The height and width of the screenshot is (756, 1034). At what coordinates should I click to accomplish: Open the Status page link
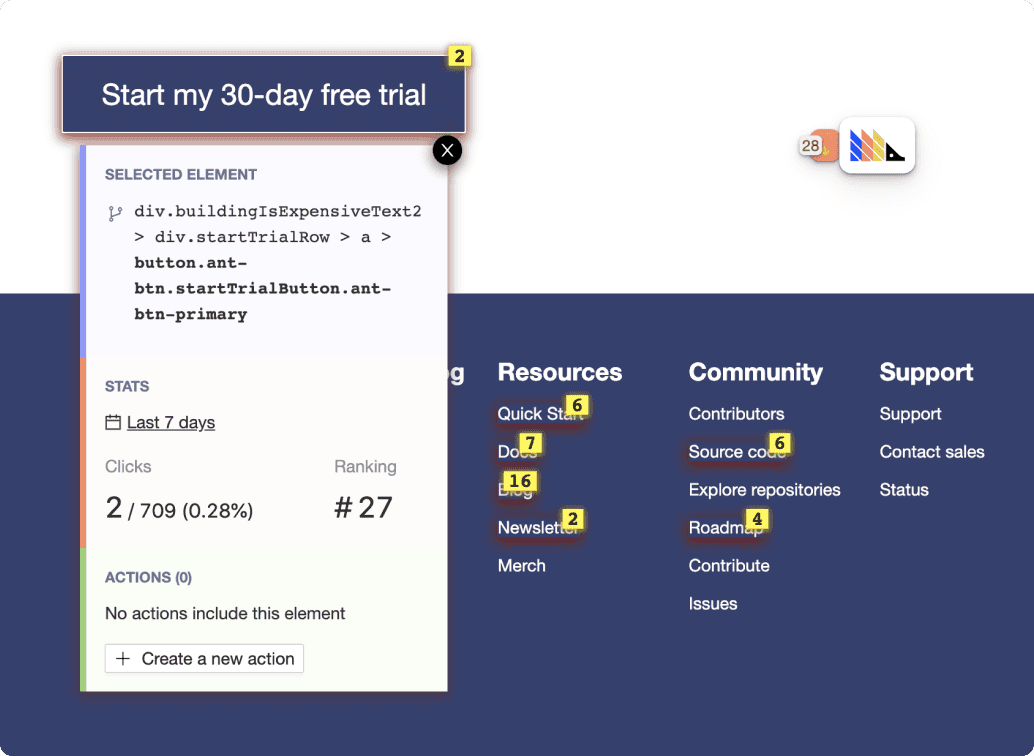[x=903, y=490]
